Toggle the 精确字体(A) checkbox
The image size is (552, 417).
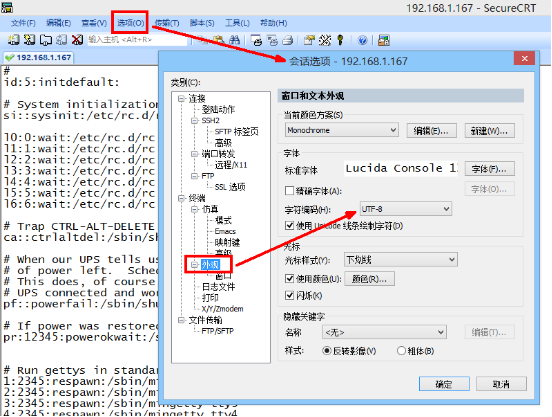click(x=289, y=190)
